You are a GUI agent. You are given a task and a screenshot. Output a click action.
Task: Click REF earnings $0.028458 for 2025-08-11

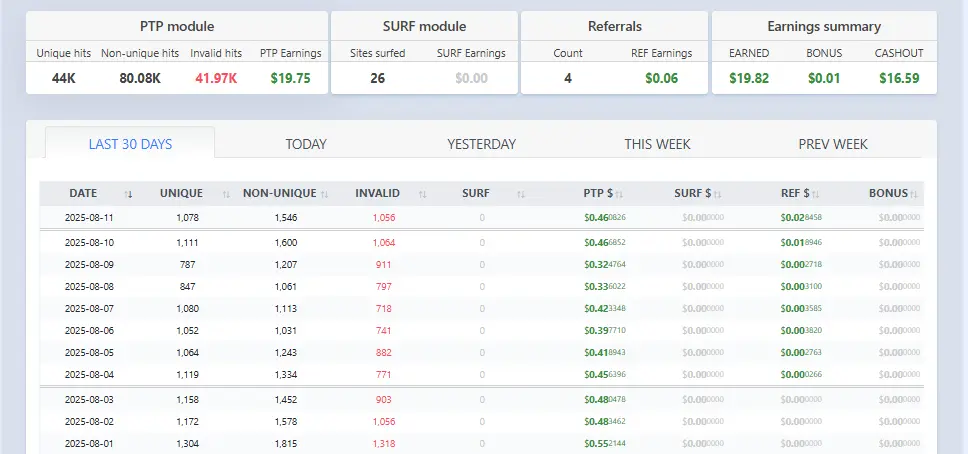coord(801,217)
